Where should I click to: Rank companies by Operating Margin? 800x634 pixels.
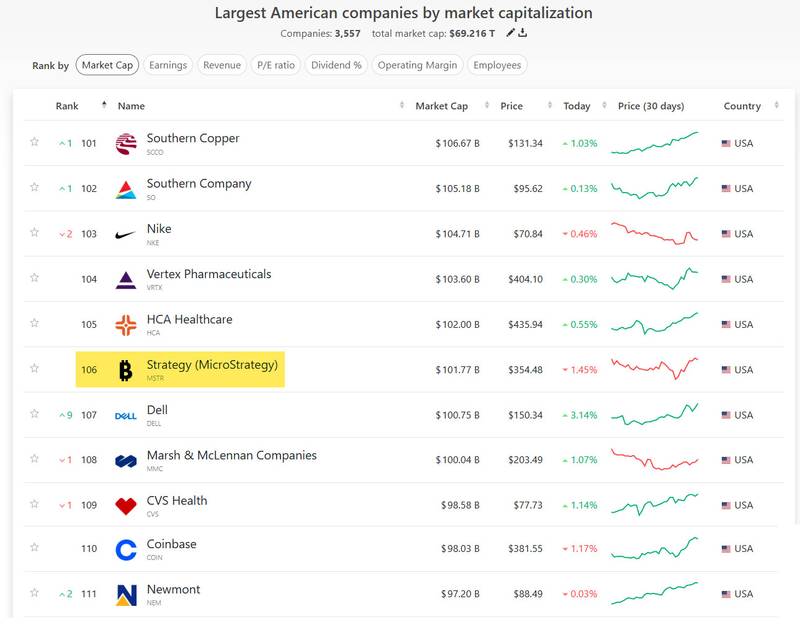pyautogui.click(x=417, y=65)
